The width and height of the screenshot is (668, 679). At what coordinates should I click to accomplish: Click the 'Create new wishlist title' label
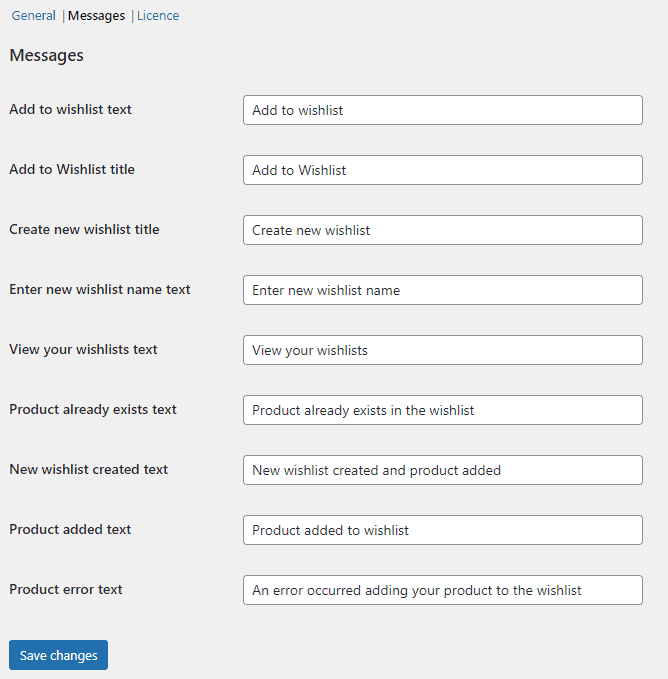[84, 229]
